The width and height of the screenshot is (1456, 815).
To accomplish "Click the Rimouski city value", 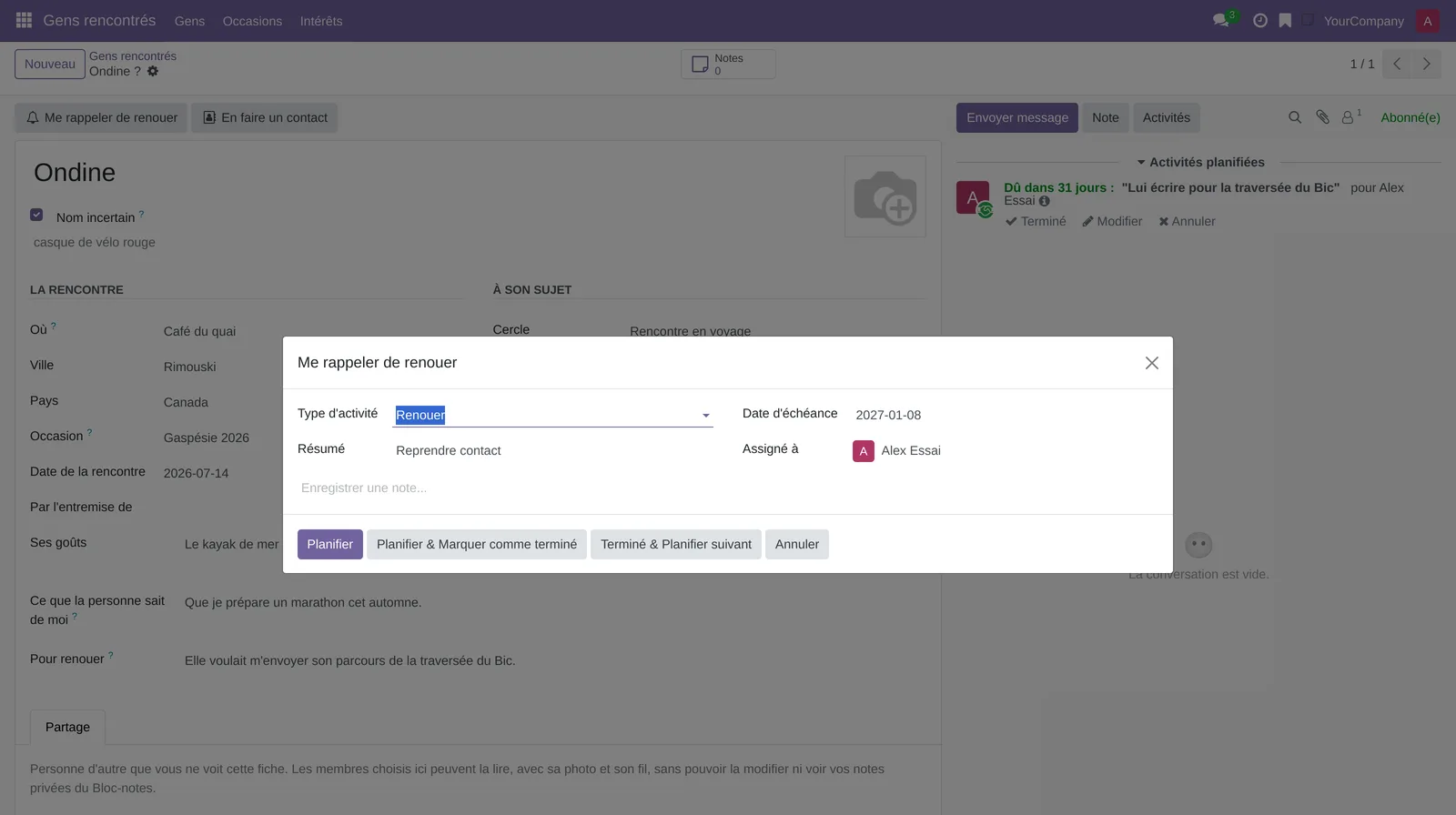I will (x=190, y=367).
